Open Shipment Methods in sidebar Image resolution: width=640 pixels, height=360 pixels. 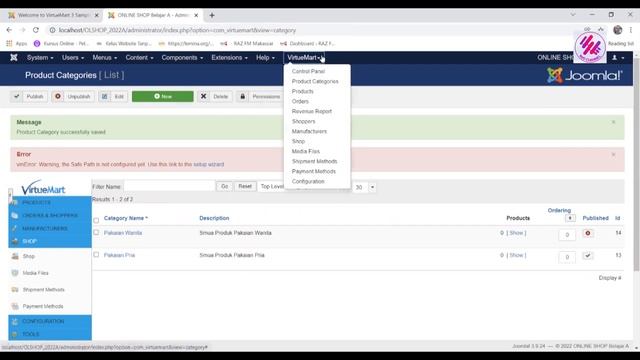click(x=43, y=289)
